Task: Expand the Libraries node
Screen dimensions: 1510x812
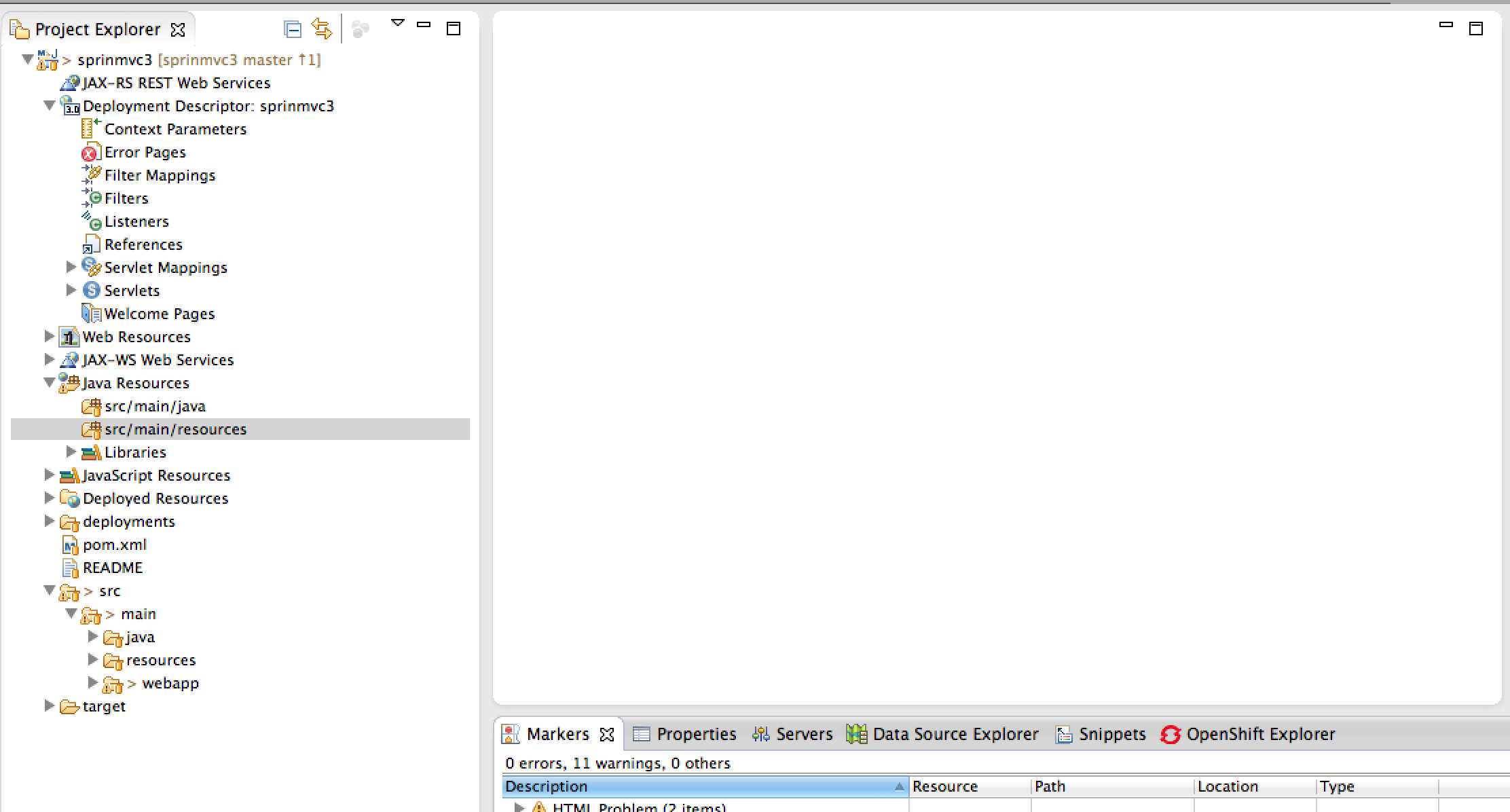Action: coord(72,451)
